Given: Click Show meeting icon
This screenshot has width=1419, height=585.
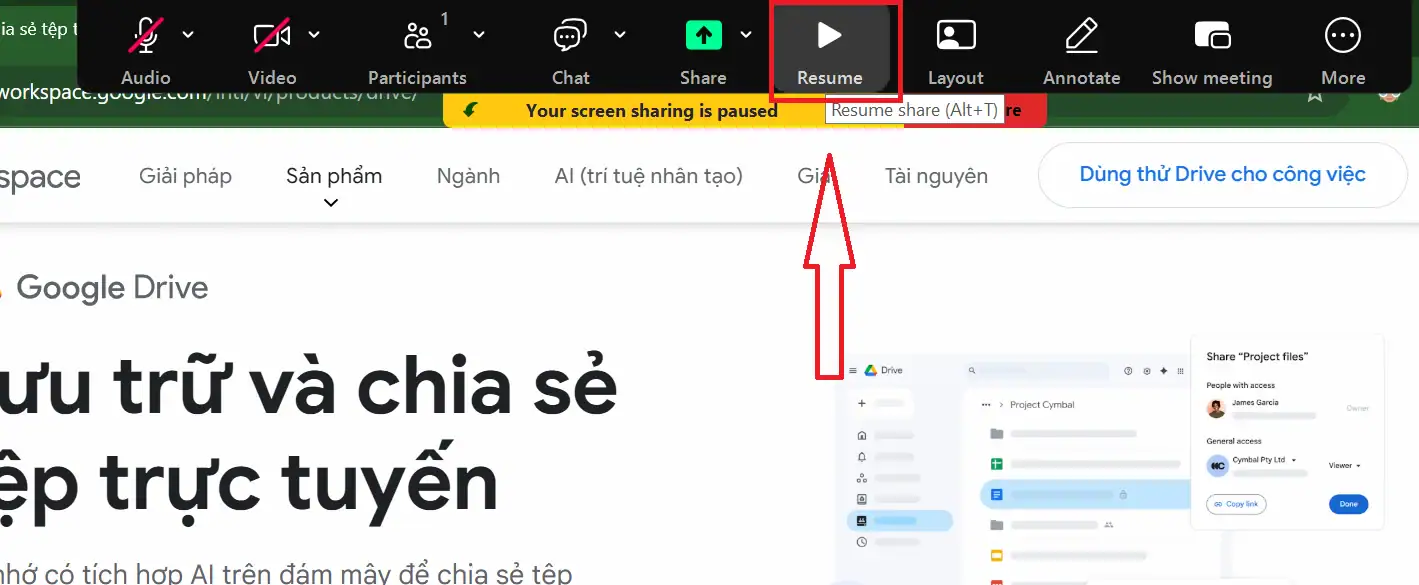Looking at the screenshot, I should pos(1212,37).
